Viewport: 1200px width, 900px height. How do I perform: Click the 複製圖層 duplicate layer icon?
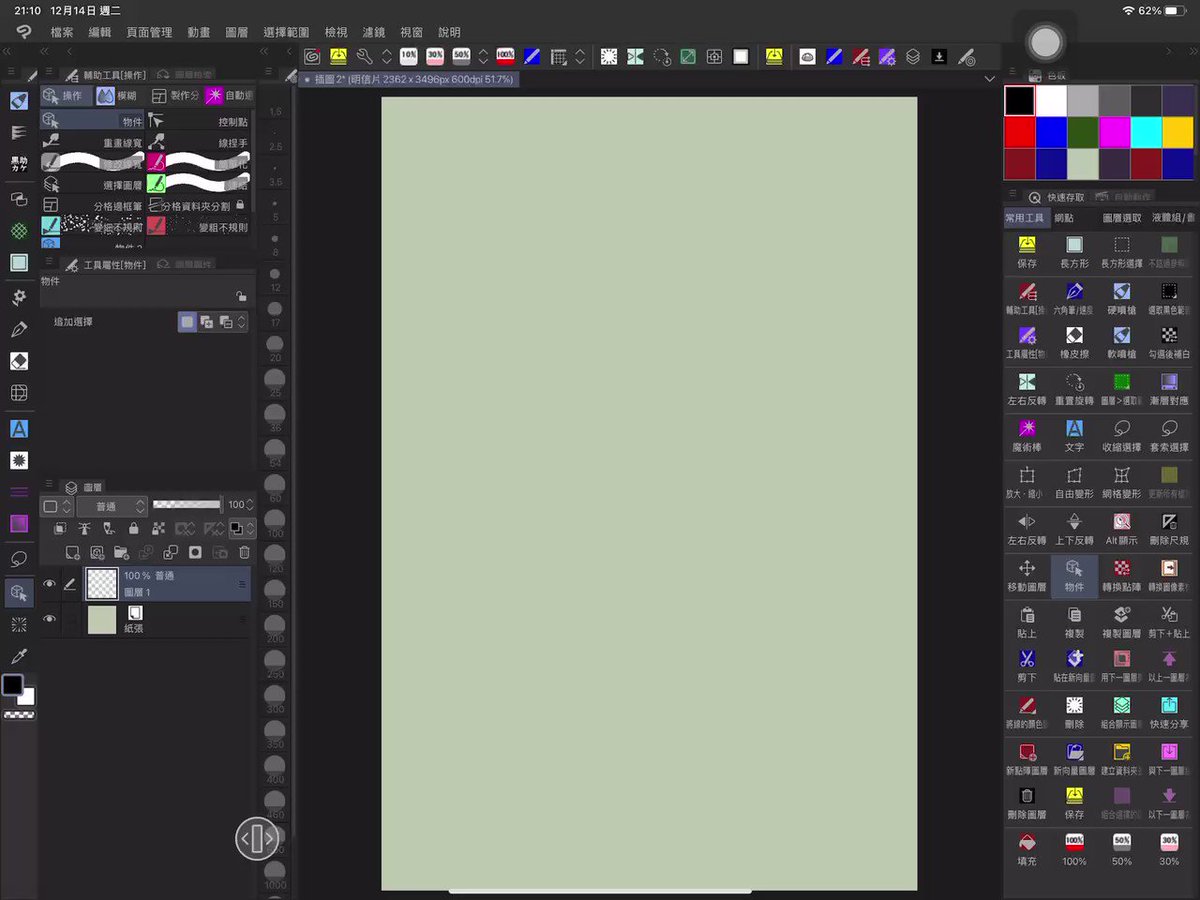(1122, 615)
